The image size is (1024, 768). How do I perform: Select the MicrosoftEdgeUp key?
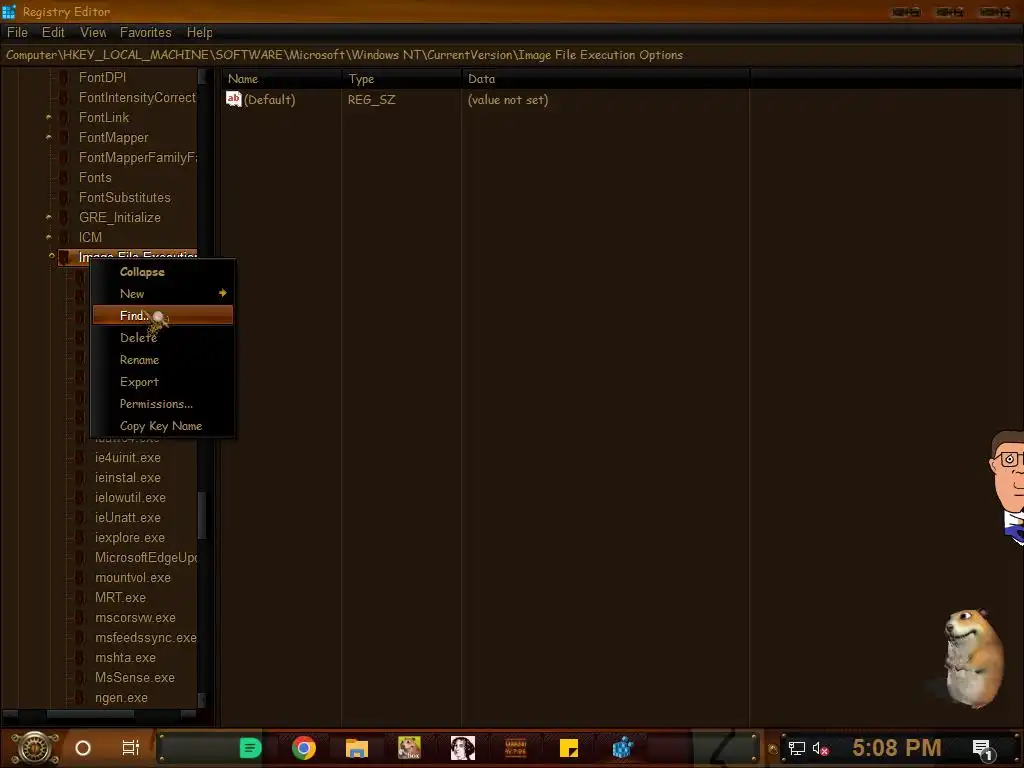pos(146,557)
